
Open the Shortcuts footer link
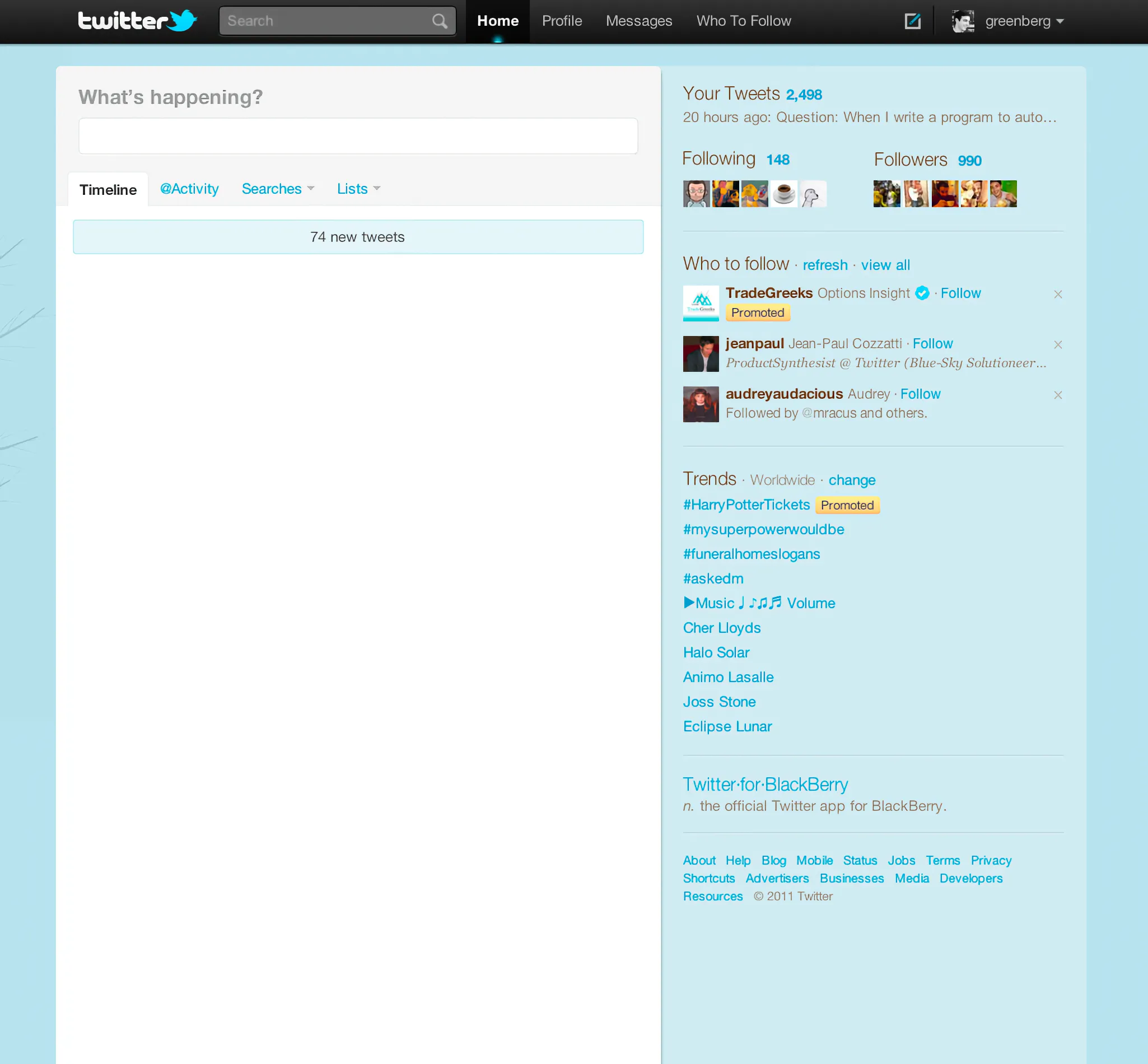(x=709, y=878)
